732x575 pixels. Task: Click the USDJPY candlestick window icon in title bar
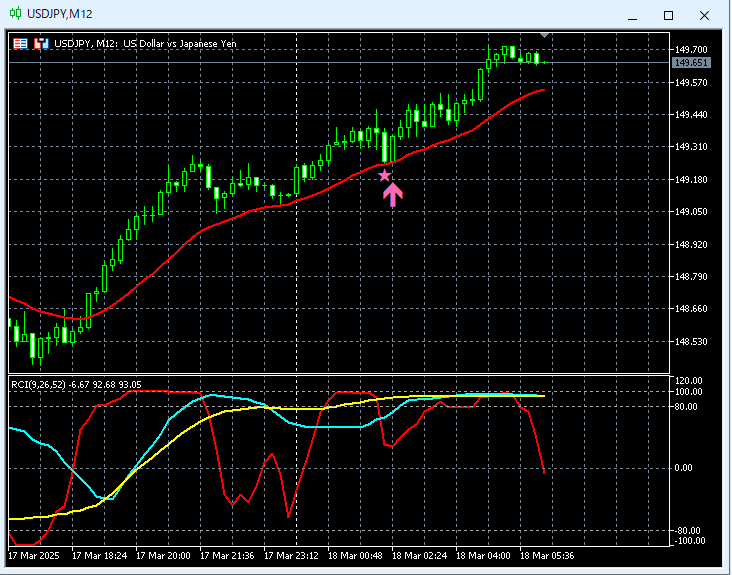[15, 14]
